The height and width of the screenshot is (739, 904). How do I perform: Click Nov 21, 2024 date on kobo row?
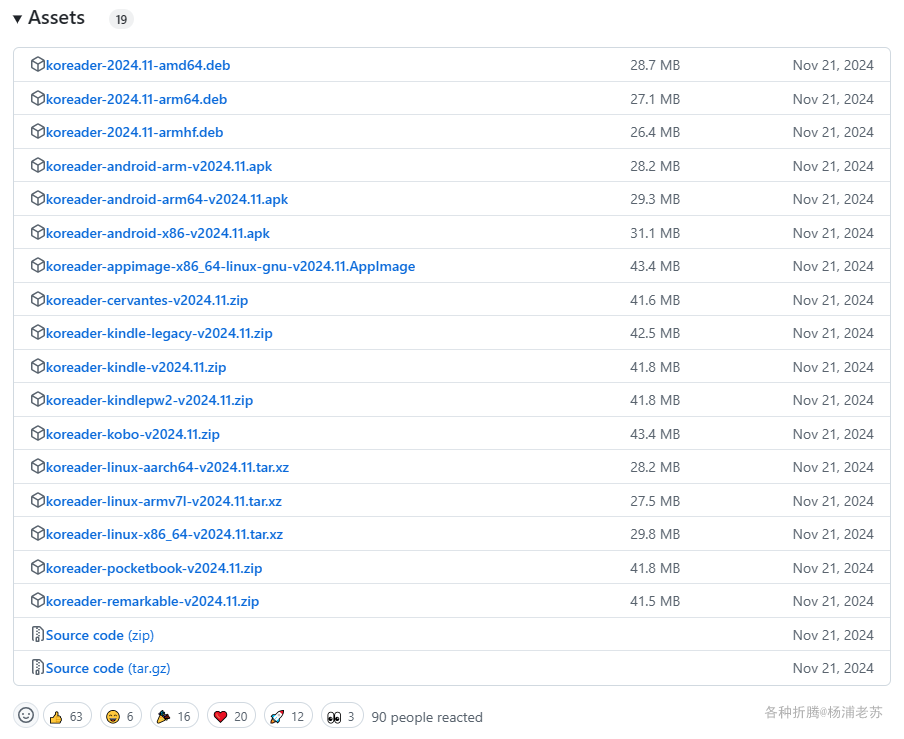click(x=833, y=433)
